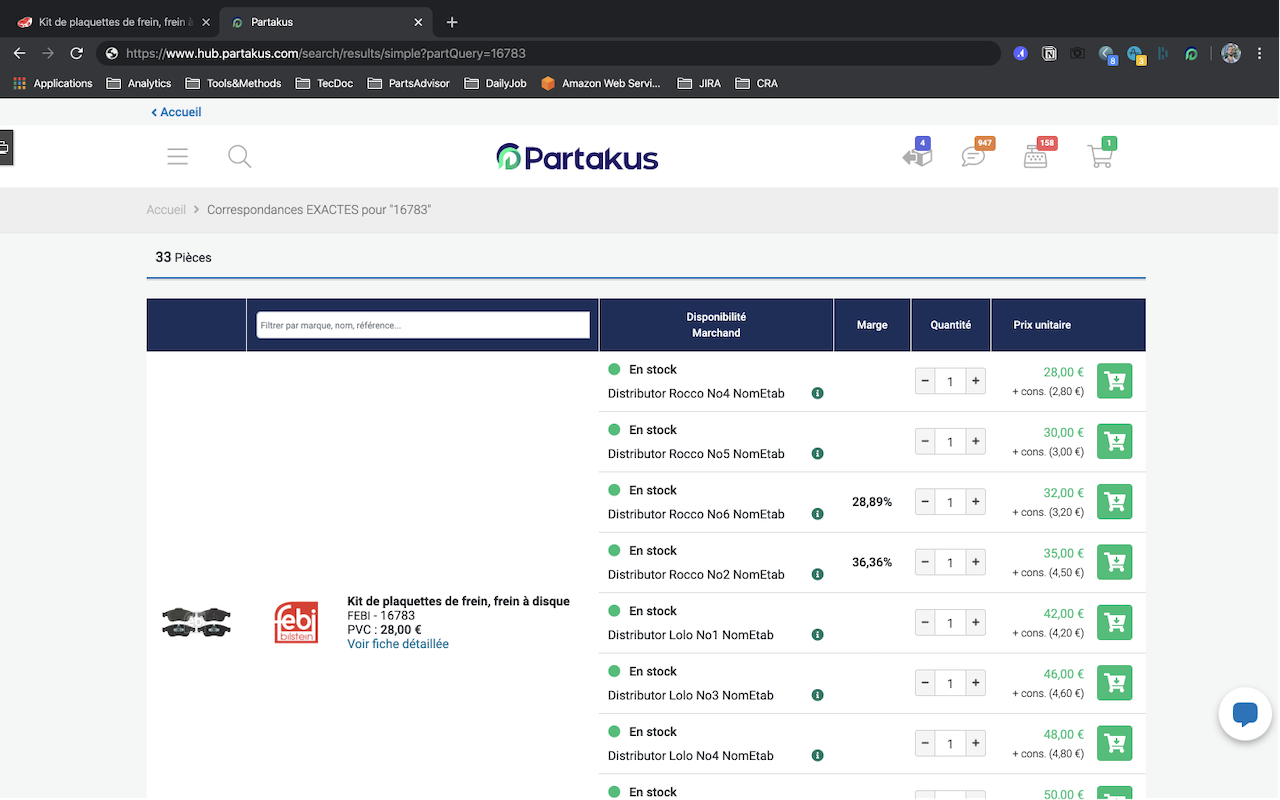
Task: Click the quantity field for Rocco No5
Action: tap(950, 441)
